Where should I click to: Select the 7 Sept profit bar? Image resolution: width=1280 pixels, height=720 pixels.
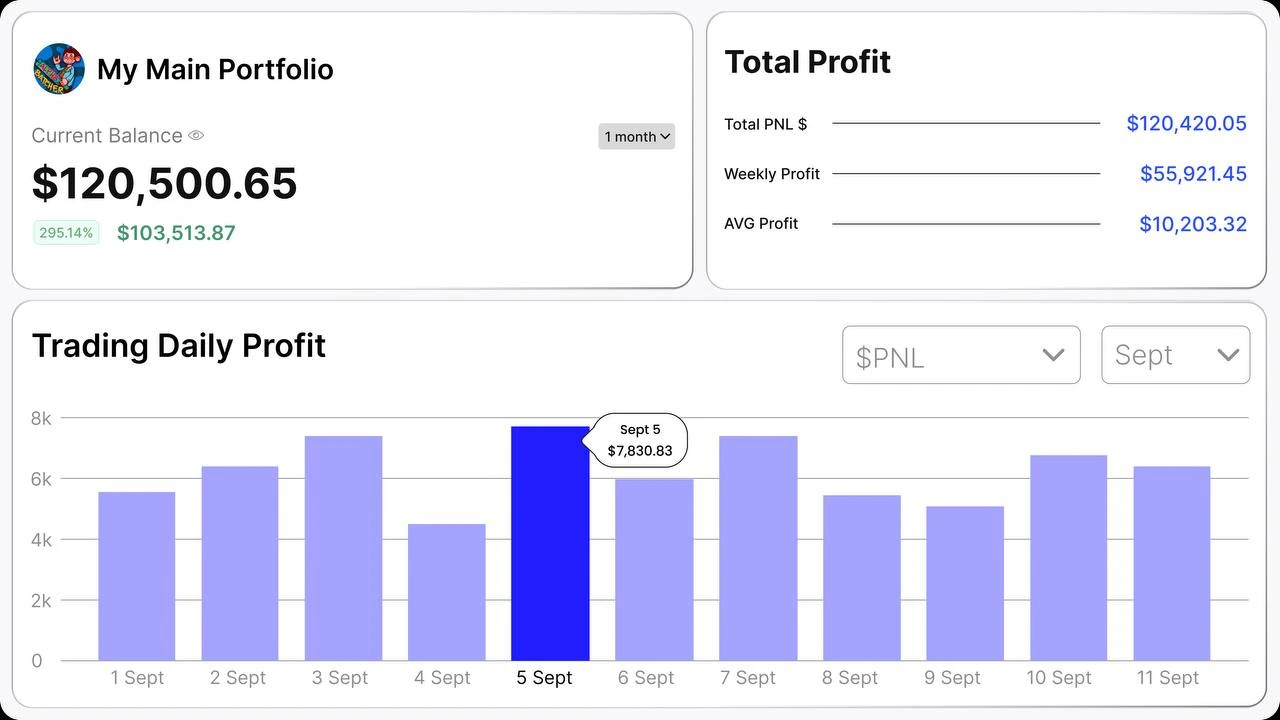758,548
